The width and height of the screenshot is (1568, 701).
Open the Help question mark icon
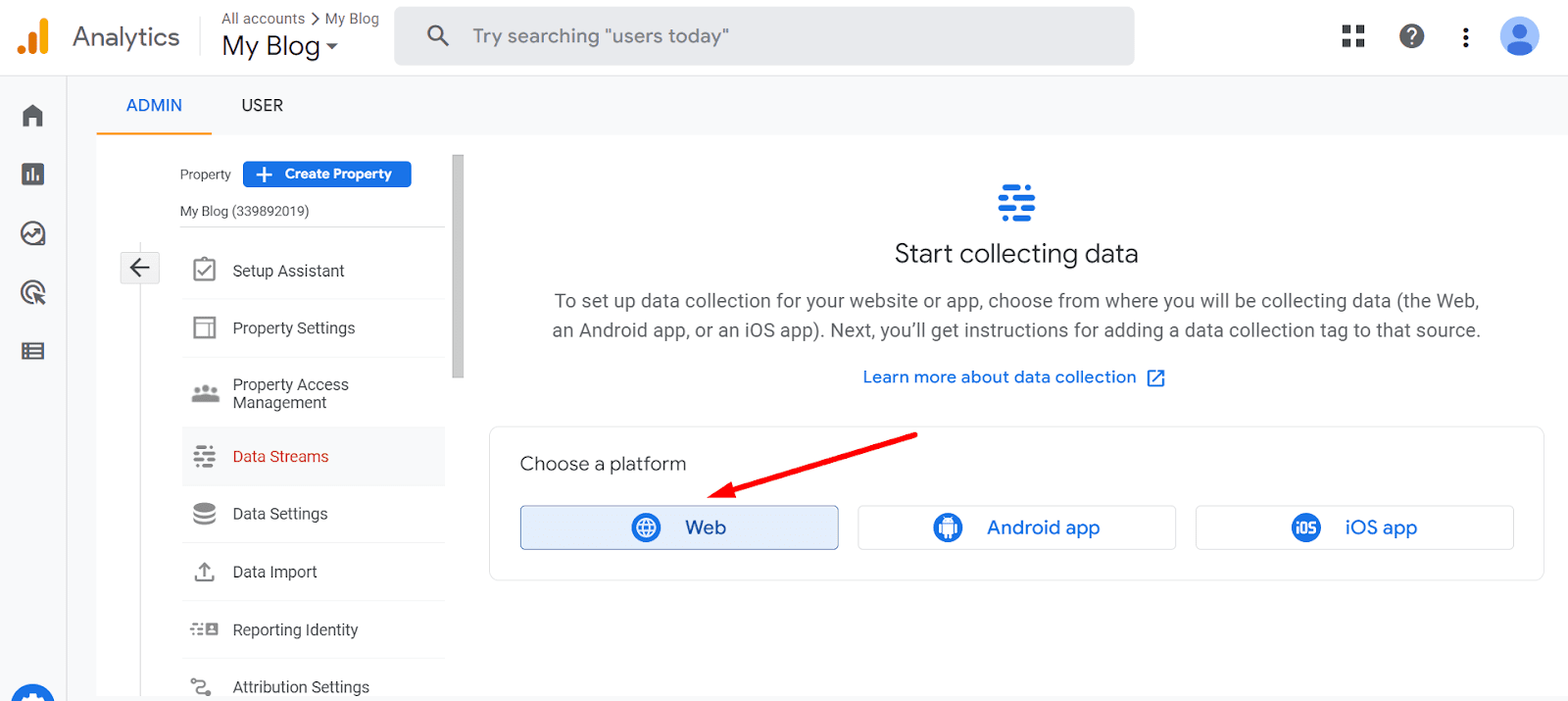coord(1411,36)
